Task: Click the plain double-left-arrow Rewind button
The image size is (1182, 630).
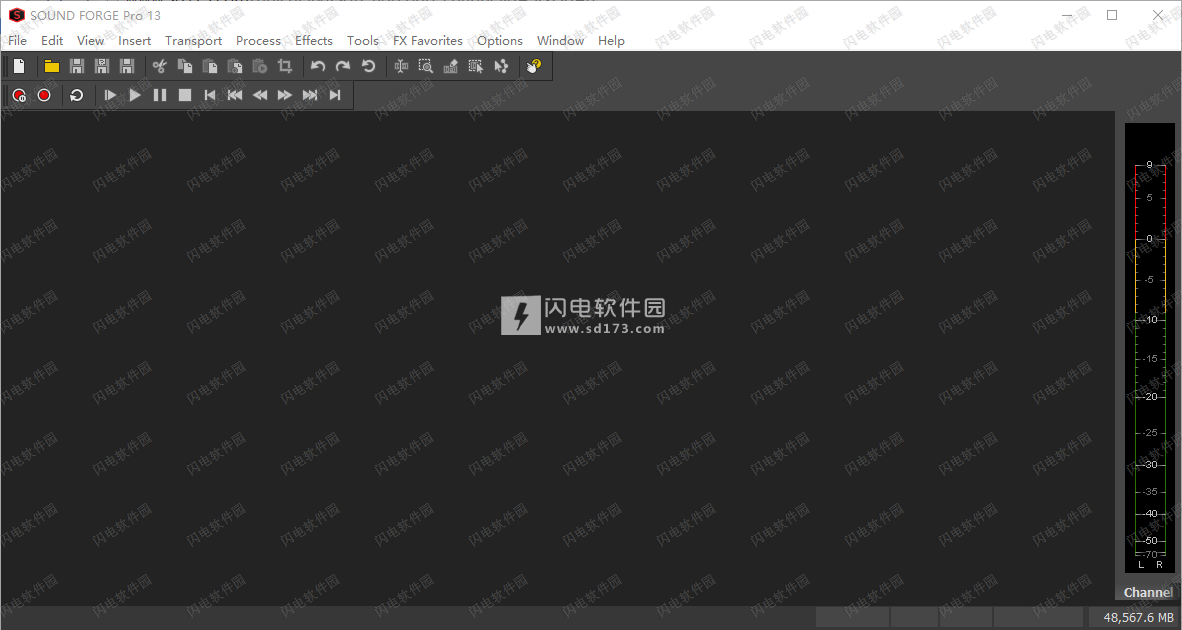Action: click(x=259, y=95)
